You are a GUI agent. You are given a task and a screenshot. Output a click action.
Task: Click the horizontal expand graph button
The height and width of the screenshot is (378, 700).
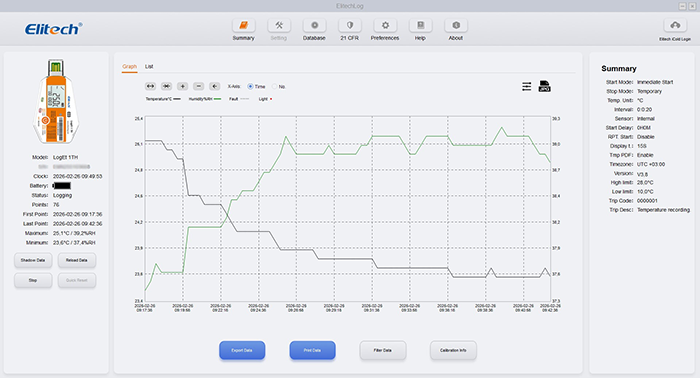point(150,86)
